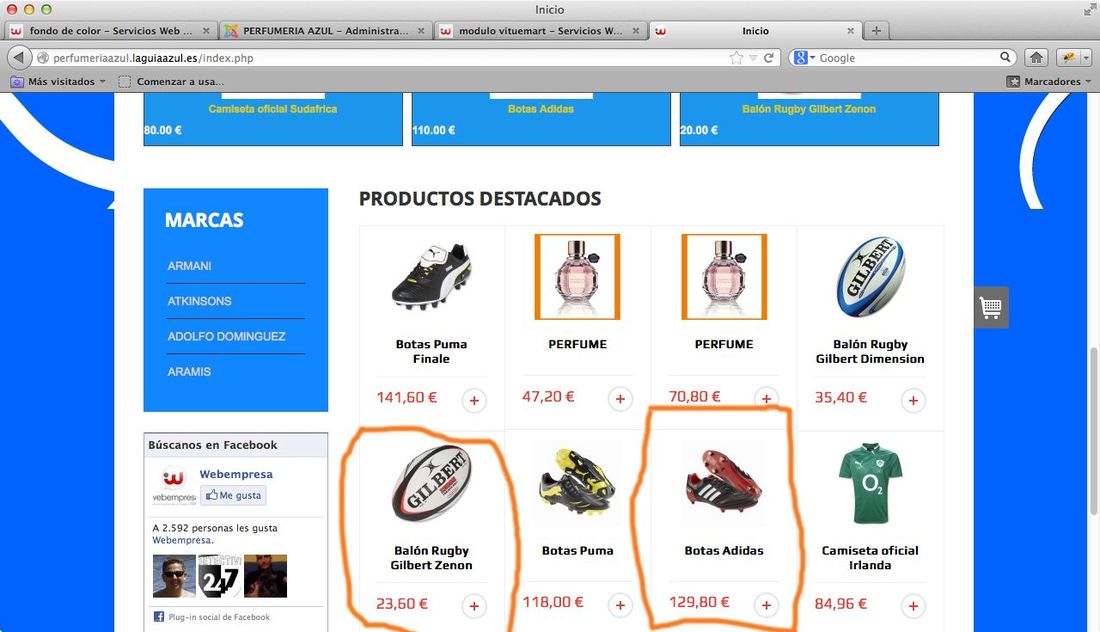Switch to modulo vituemart tab
The height and width of the screenshot is (632, 1100).
(x=539, y=31)
